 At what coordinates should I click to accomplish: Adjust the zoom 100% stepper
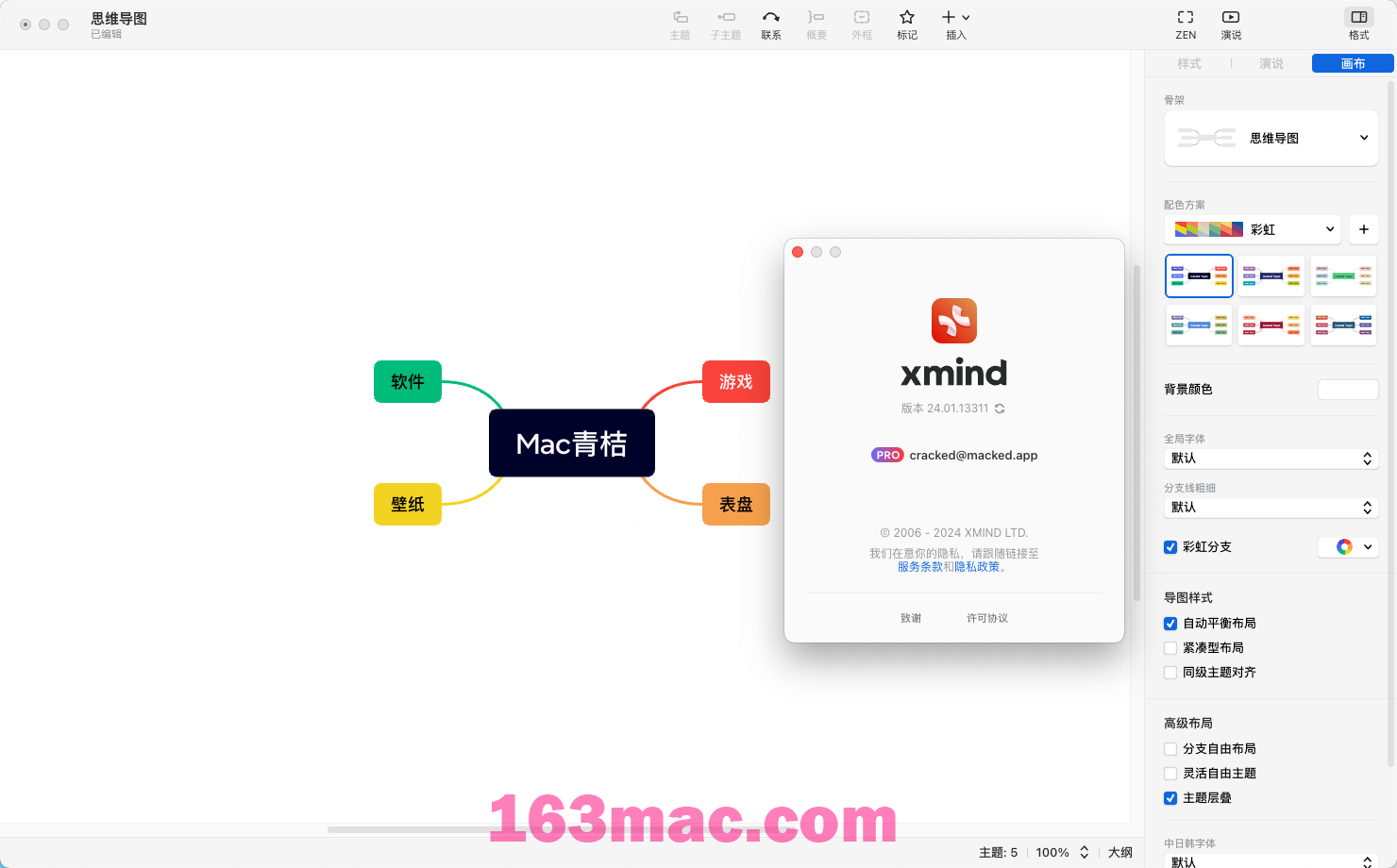1085,852
